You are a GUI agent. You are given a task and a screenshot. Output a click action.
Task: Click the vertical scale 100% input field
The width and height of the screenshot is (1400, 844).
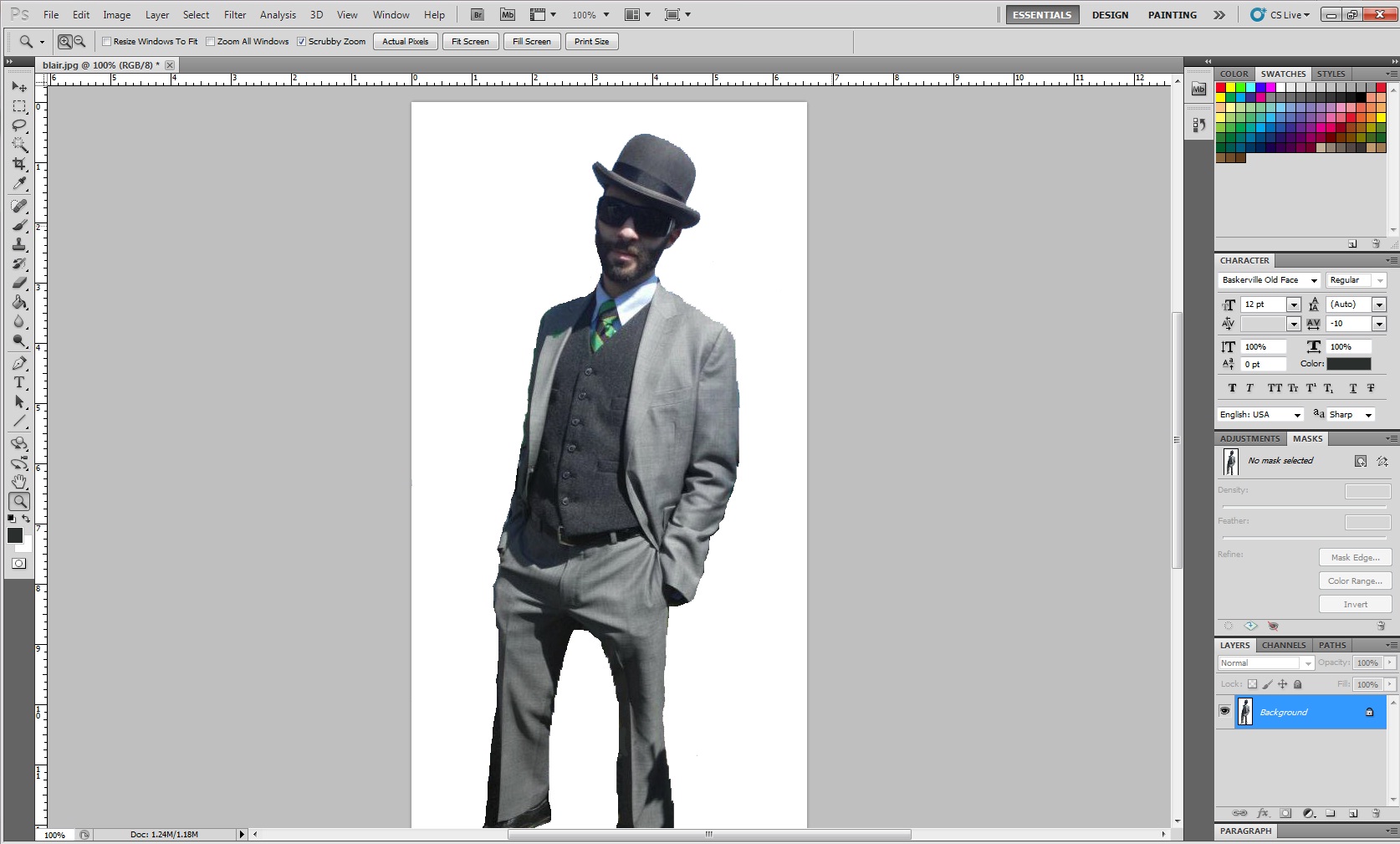tap(1263, 347)
